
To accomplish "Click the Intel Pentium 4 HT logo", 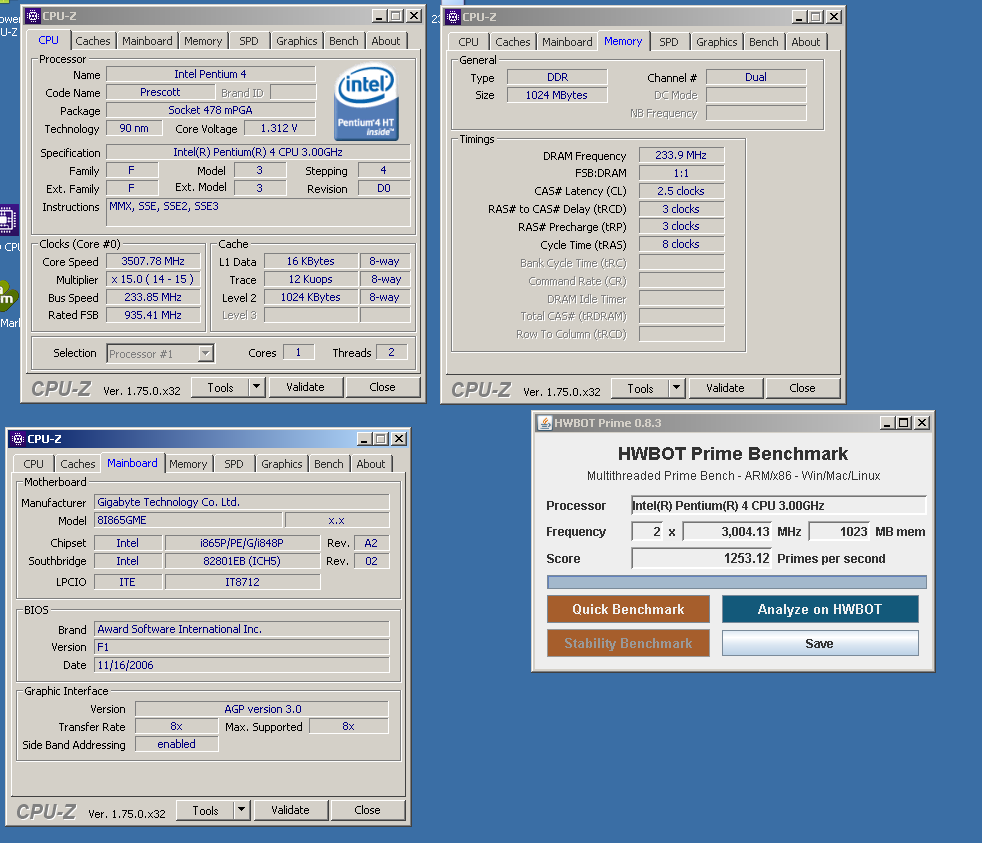I will pos(367,102).
